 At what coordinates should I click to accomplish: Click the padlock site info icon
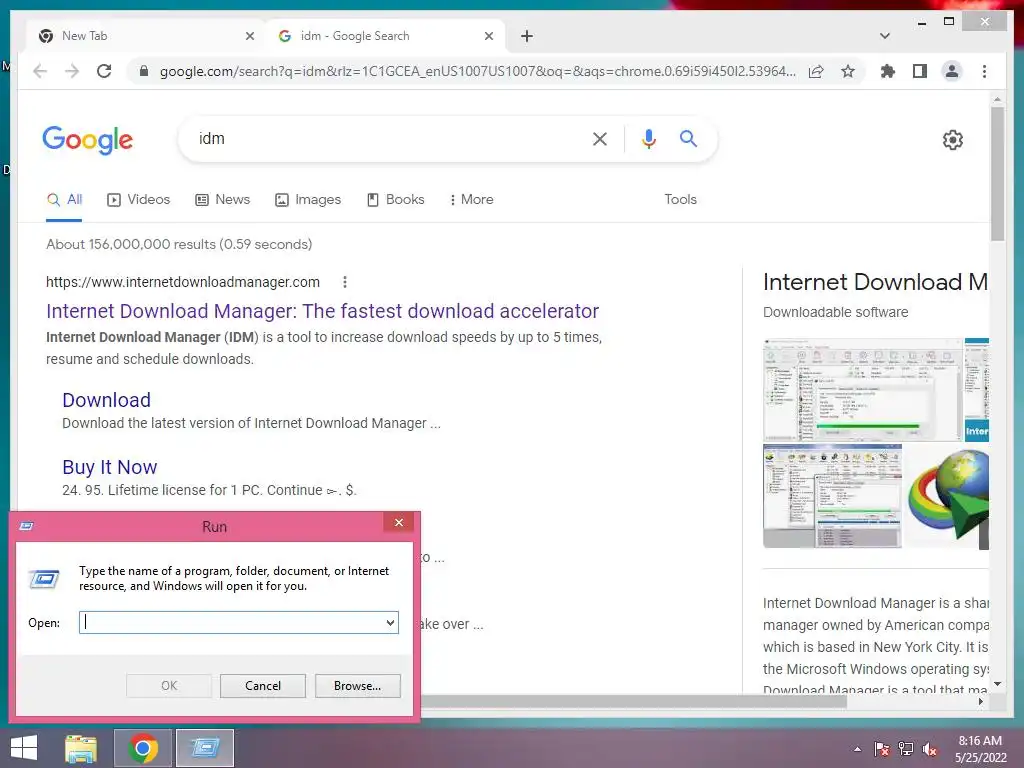pyautogui.click(x=144, y=71)
